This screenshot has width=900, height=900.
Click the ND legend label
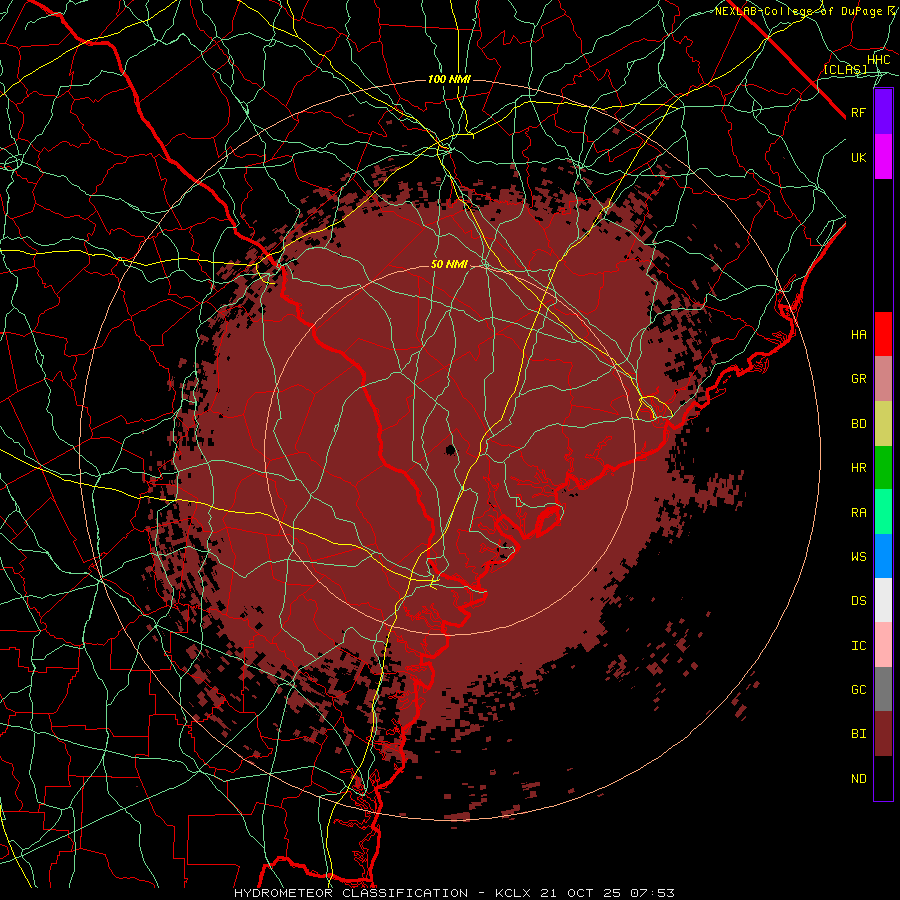[859, 779]
